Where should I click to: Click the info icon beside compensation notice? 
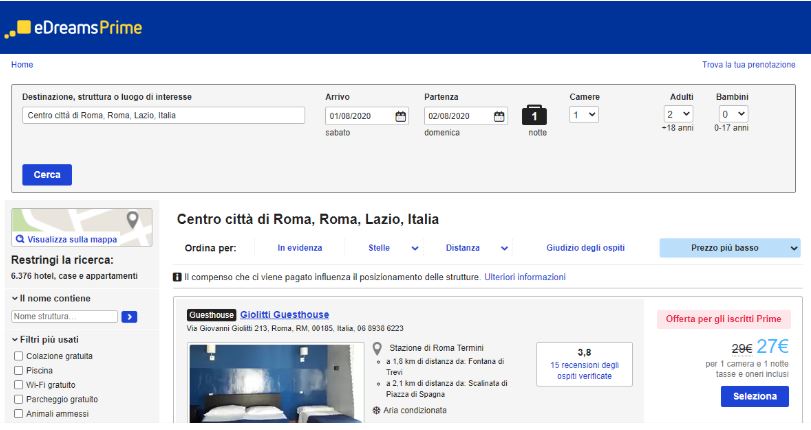[x=177, y=277]
